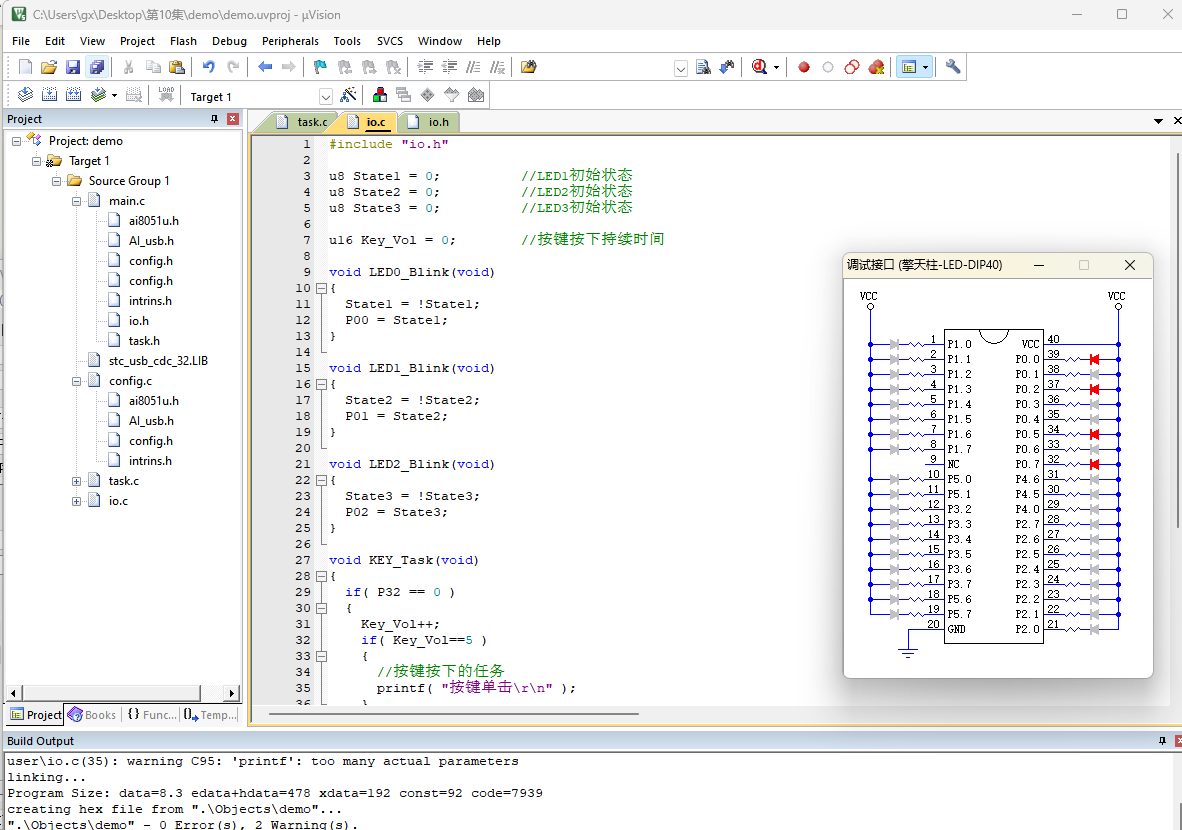Viewport: 1182px width, 830px height.
Task: Click the project tree scroll right arrow
Action: 232,693
